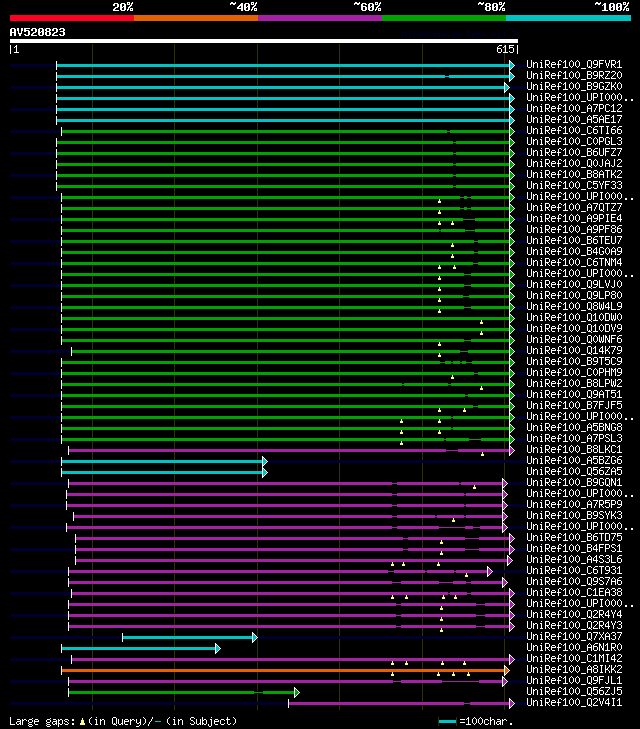Select the UniRef100_Q9LP80 label

click(574, 296)
